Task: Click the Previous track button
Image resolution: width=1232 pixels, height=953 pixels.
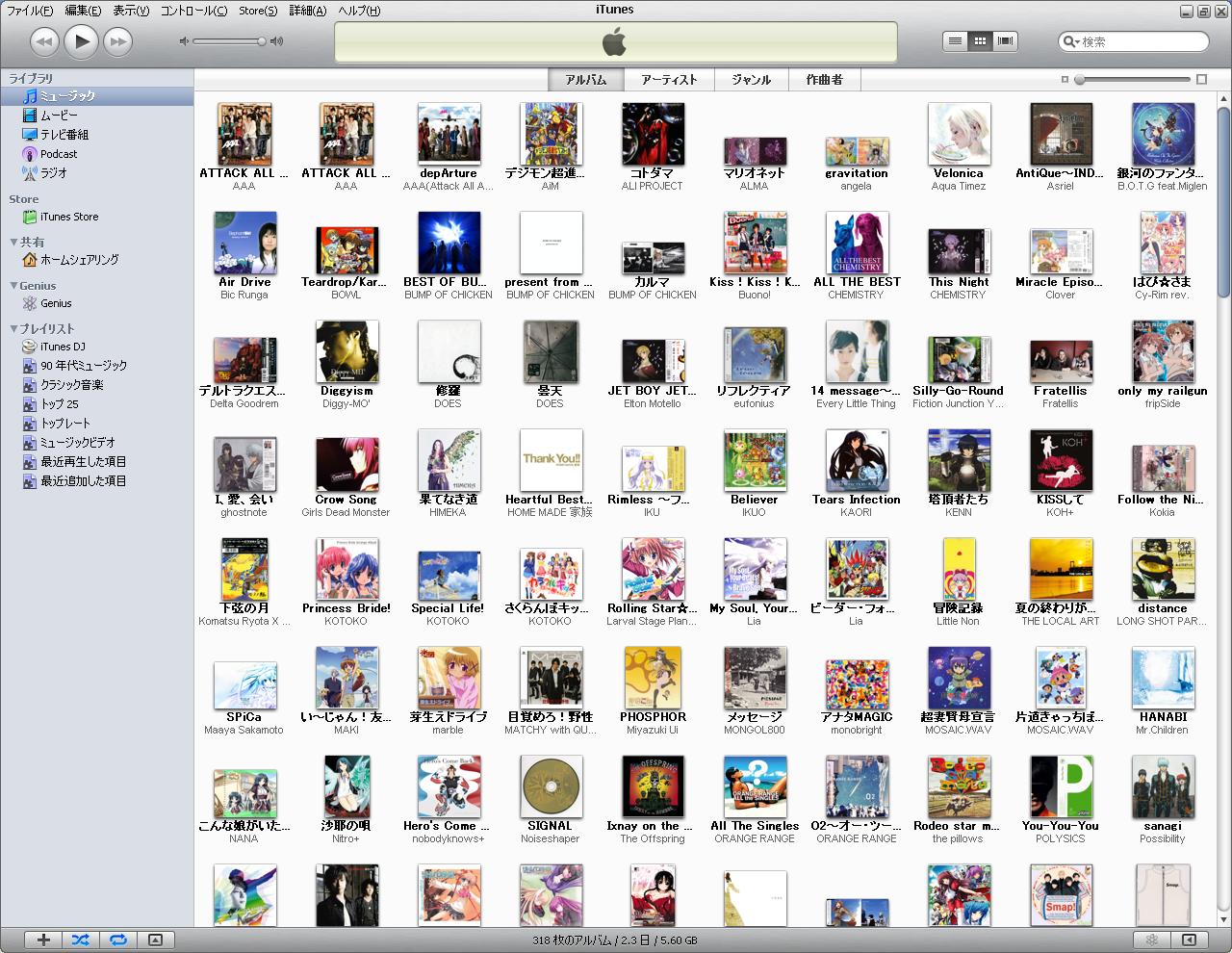Action: click(x=44, y=40)
